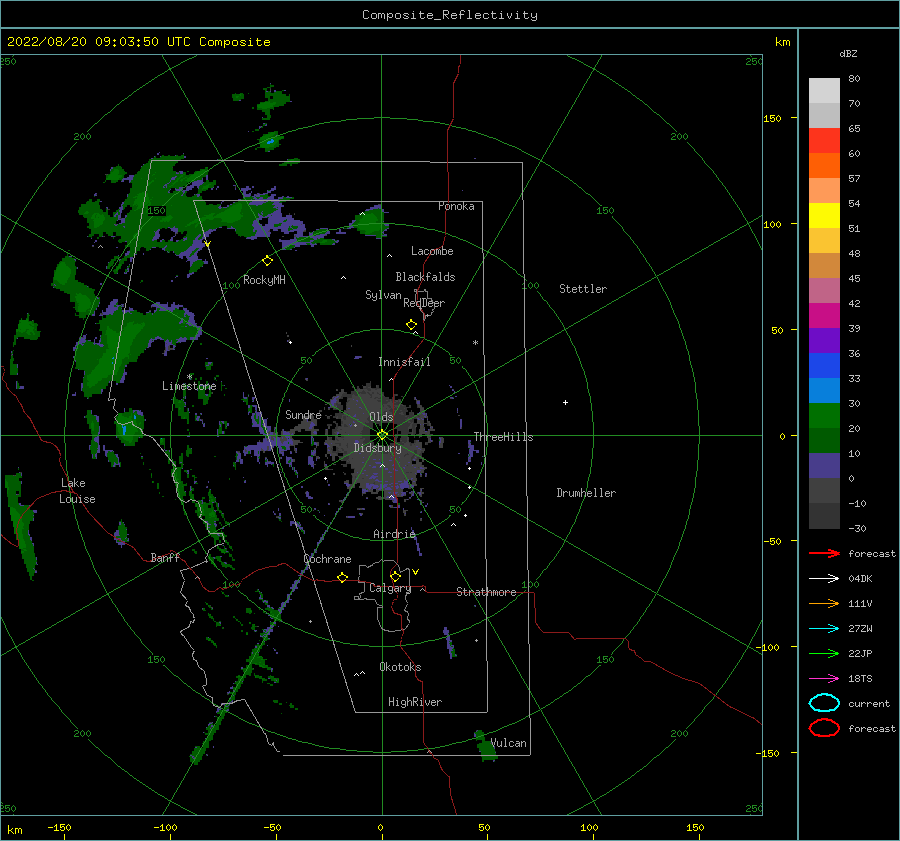This screenshot has height=841, width=900.
Task: Click the 'forecast' text beside the red arrow
Action: pos(872,553)
